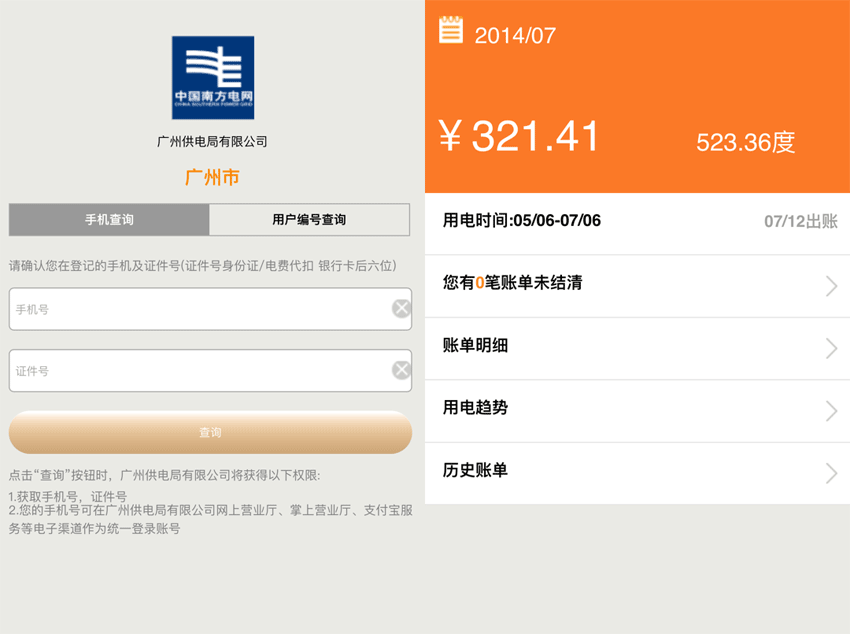Select the 手机查询 tab

(109, 219)
